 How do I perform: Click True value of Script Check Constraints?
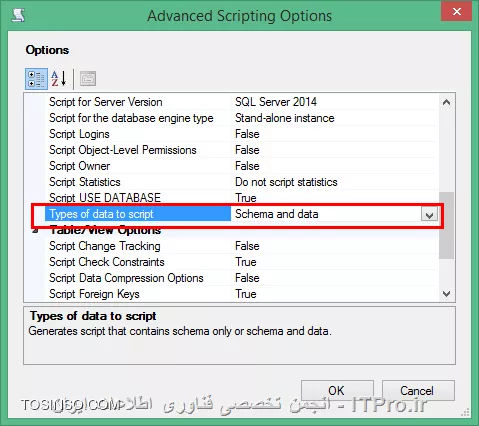[x=246, y=262]
